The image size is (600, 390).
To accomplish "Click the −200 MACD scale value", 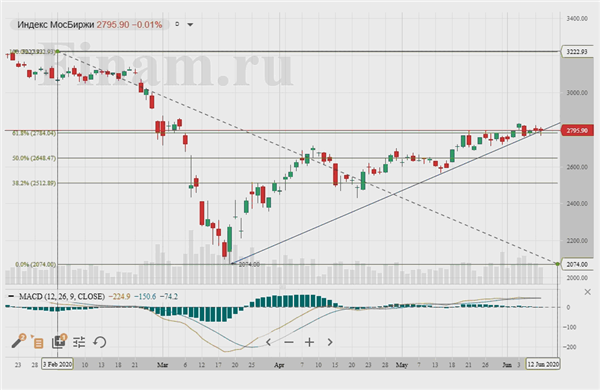I will (x=569, y=347).
